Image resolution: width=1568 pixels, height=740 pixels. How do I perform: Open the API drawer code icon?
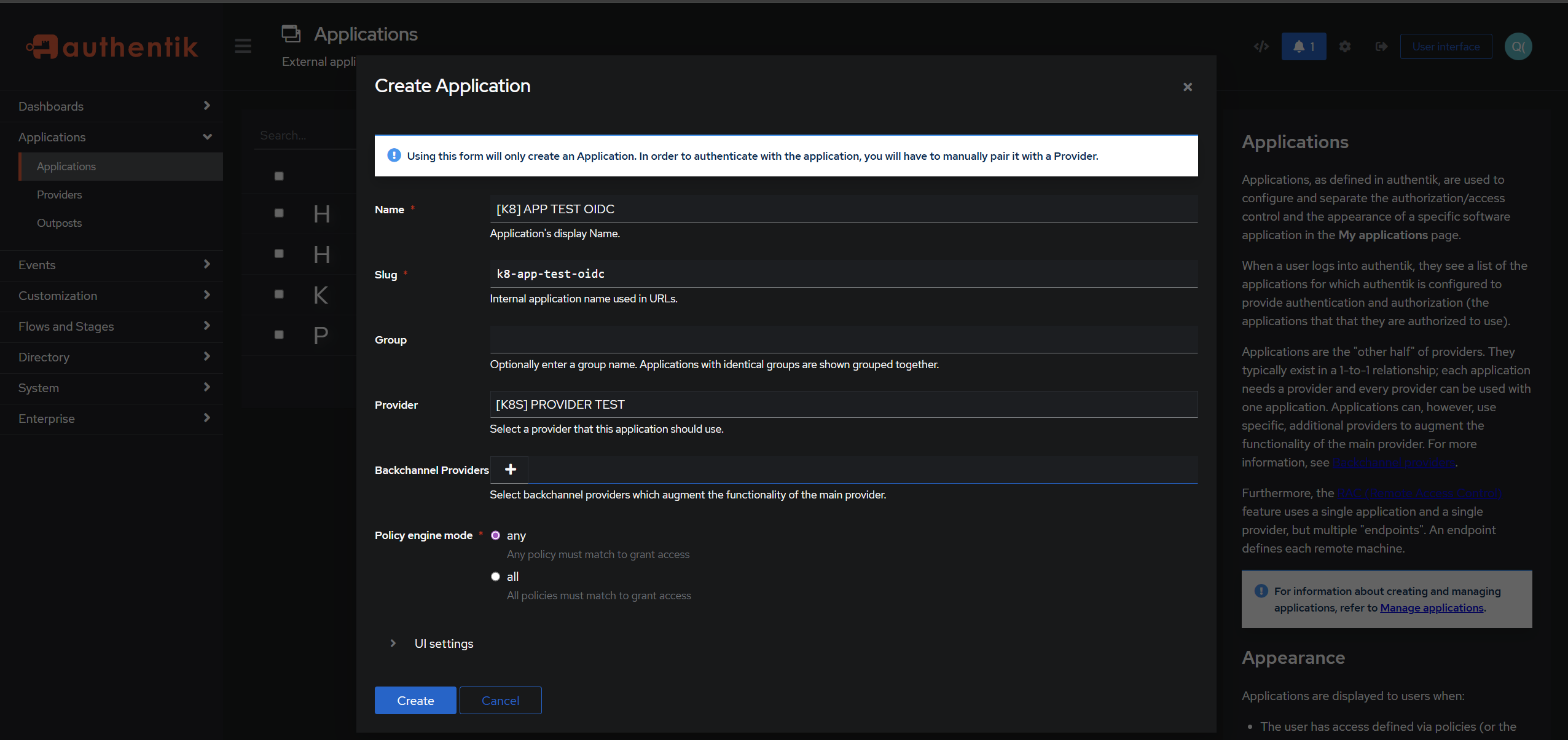[x=1261, y=47]
